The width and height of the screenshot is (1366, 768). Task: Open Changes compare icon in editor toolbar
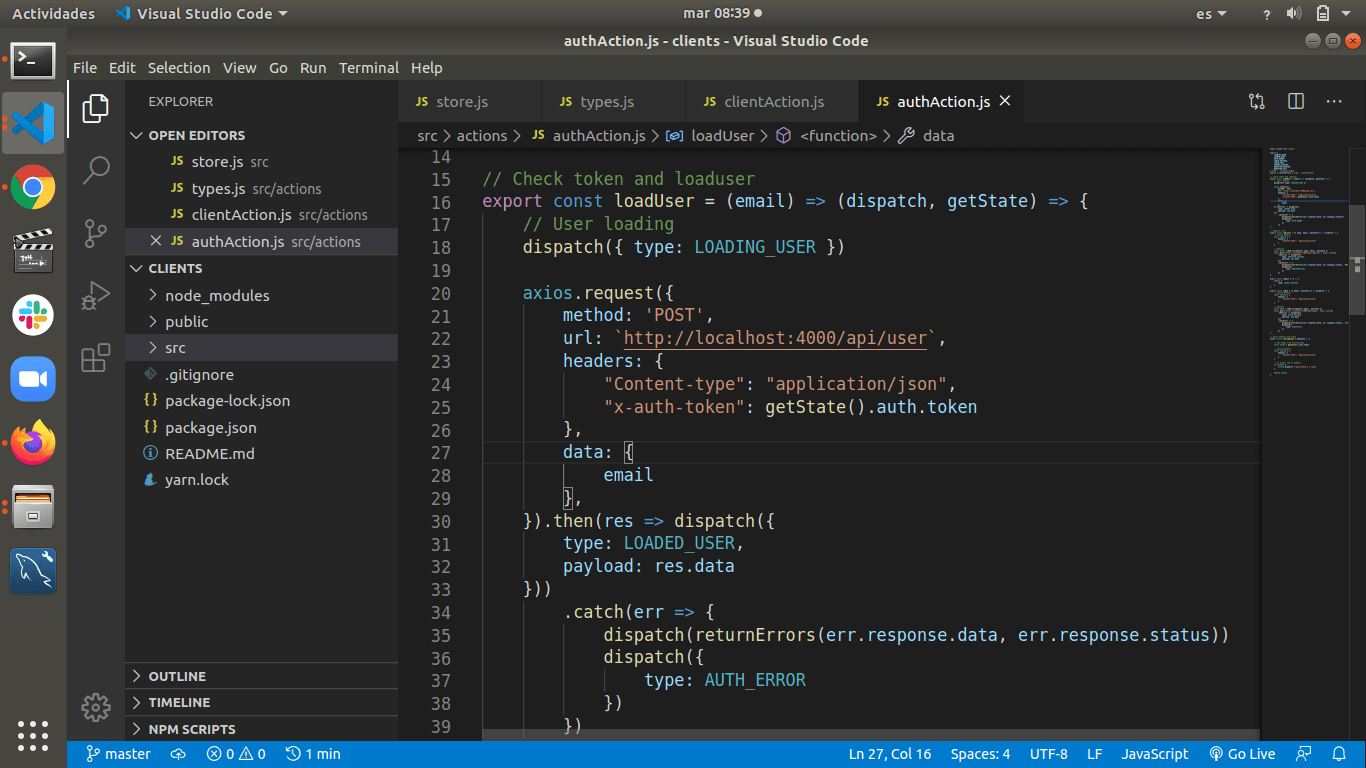click(x=1257, y=101)
